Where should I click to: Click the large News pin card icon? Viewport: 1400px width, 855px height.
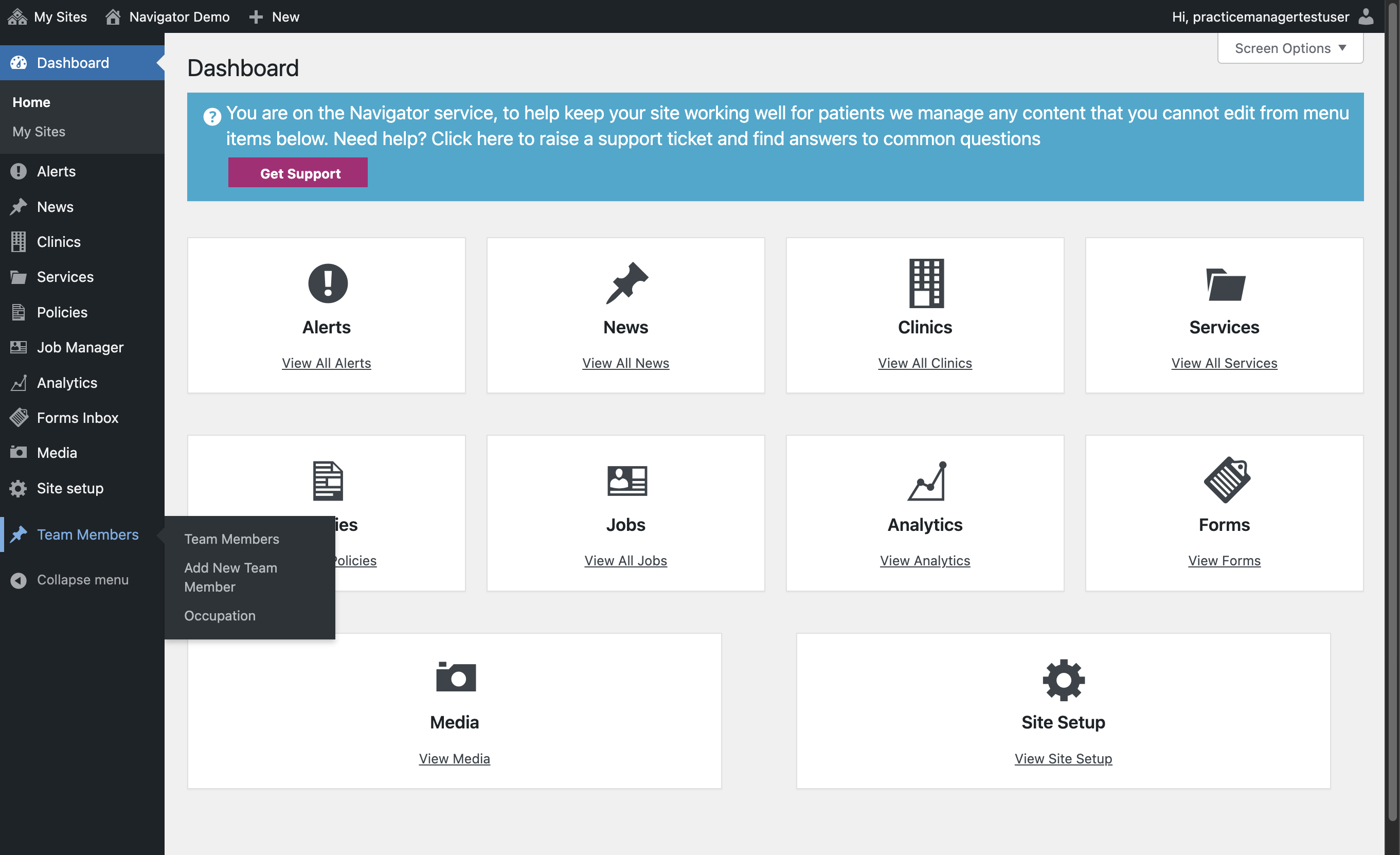[626, 283]
